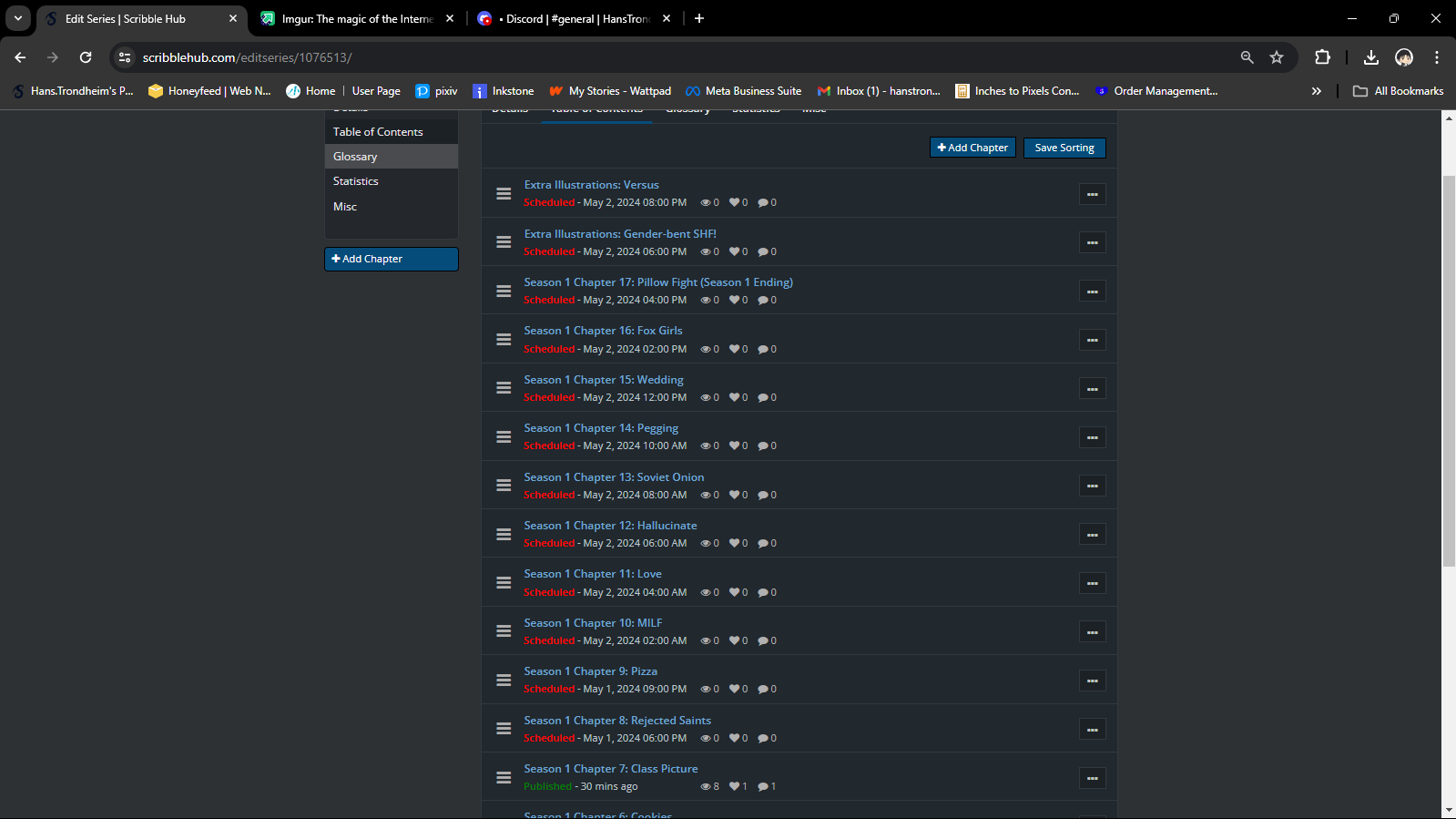Click drag handle for Chapter 17: Pillow Fight

(504, 292)
